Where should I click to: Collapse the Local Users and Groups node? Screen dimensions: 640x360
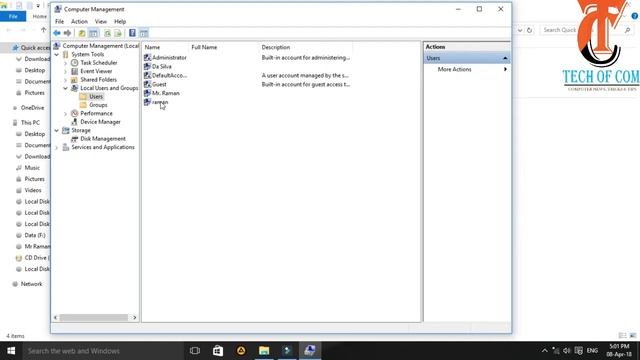click(x=65, y=88)
